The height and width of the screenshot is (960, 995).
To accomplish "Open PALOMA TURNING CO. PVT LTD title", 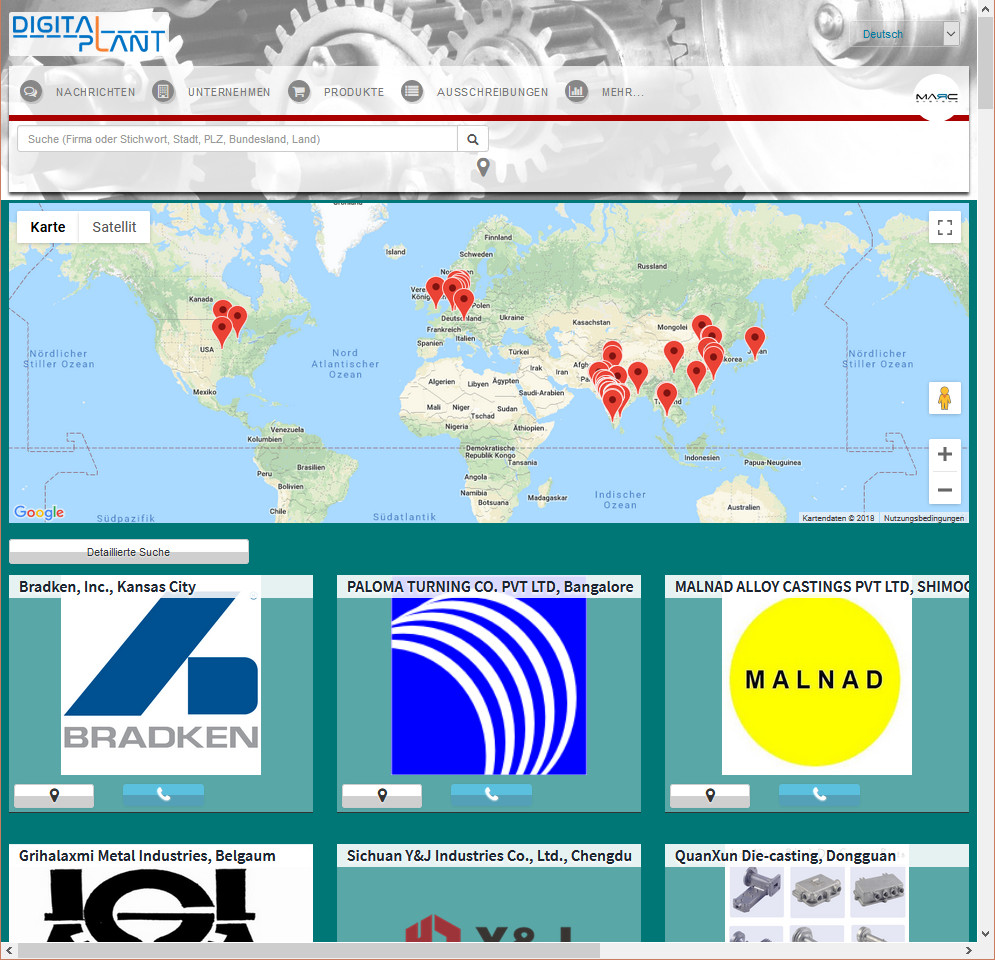I will pyautogui.click(x=490, y=587).
